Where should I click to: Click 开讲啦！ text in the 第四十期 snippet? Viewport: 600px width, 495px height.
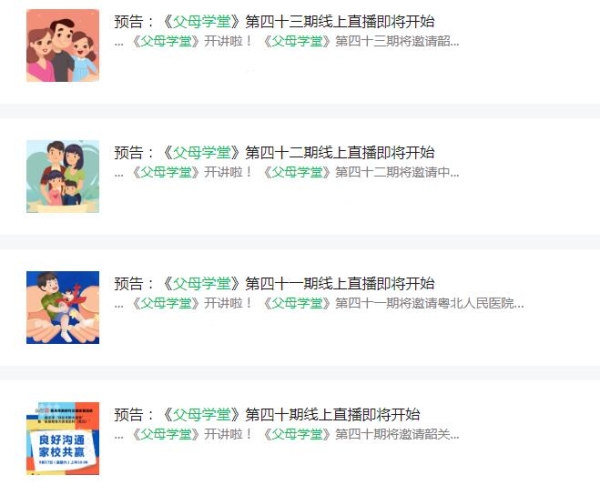(x=228, y=434)
